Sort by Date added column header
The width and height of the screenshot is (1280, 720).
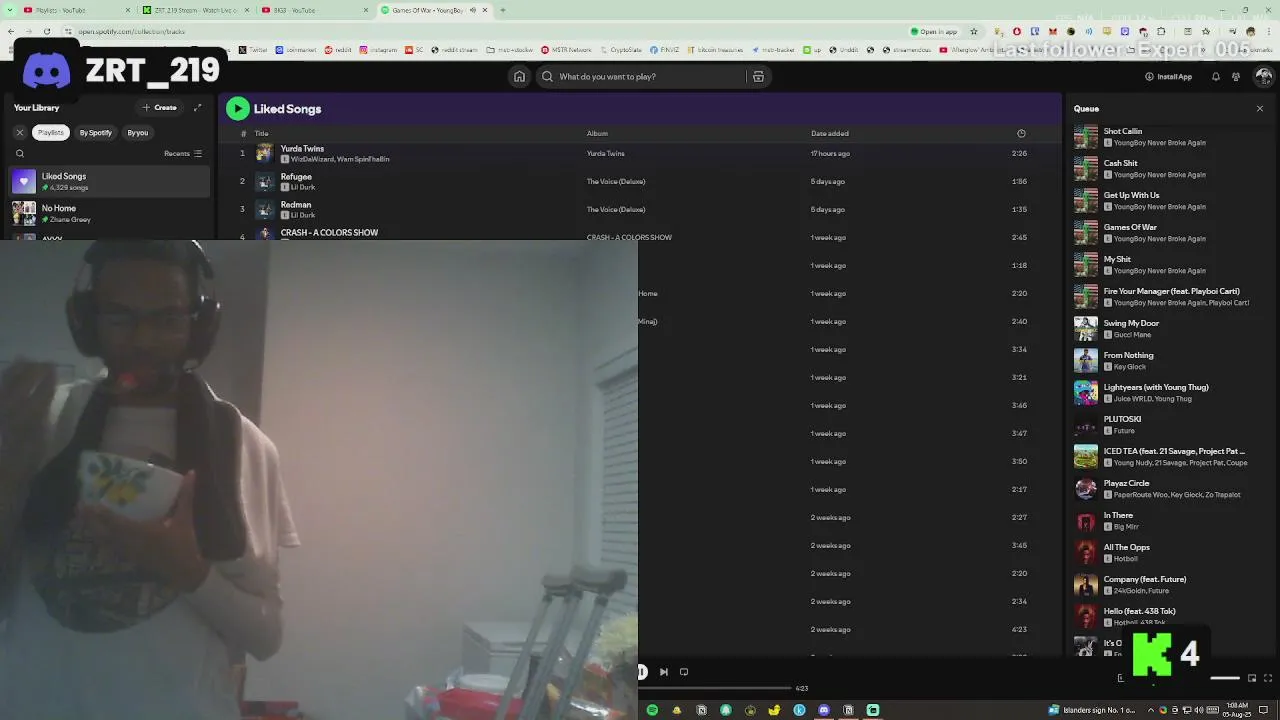(x=830, y=133)
